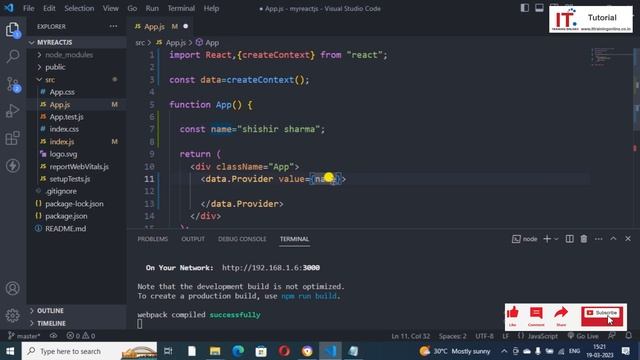Open the Terminal menu

coord(181,8)
